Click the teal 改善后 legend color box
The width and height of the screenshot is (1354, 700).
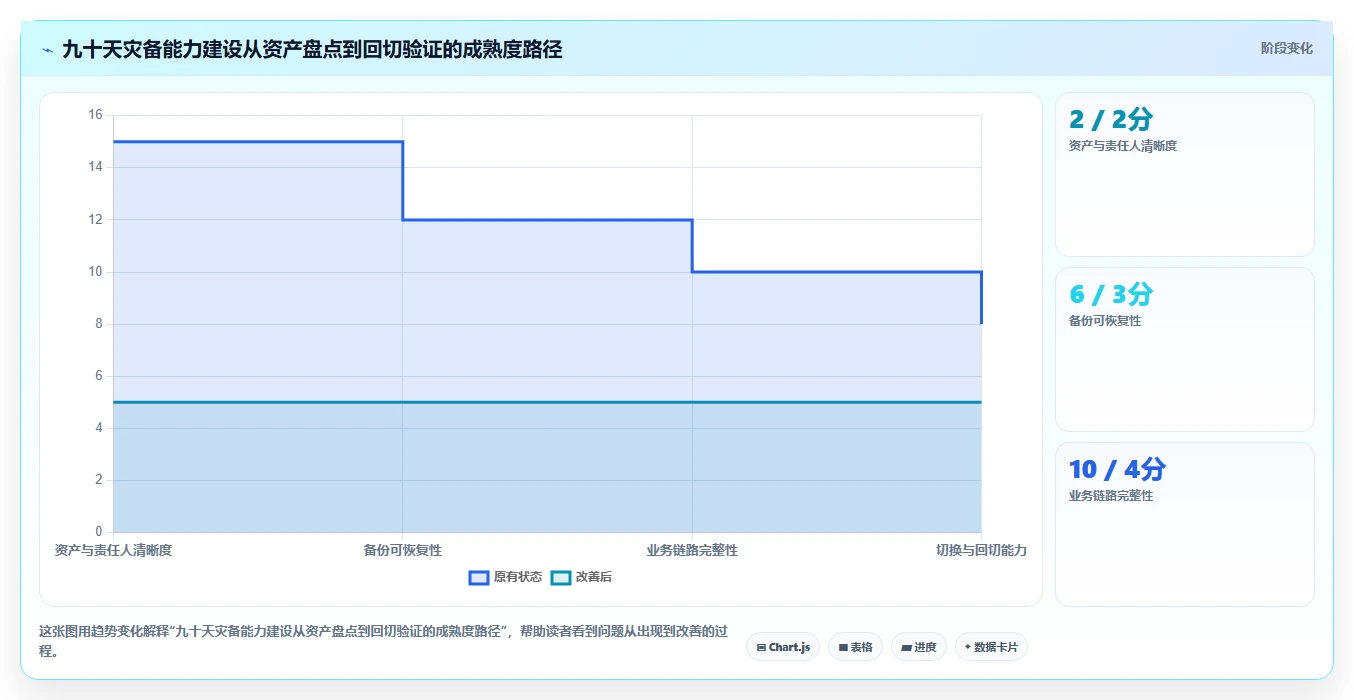coord(561,577)
